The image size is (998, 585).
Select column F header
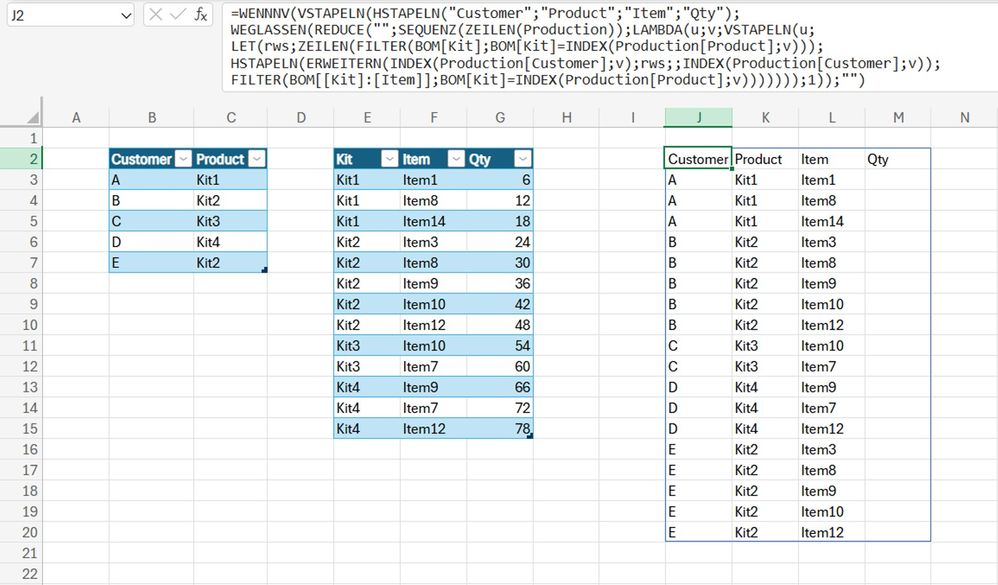click(x=433, y=118)
